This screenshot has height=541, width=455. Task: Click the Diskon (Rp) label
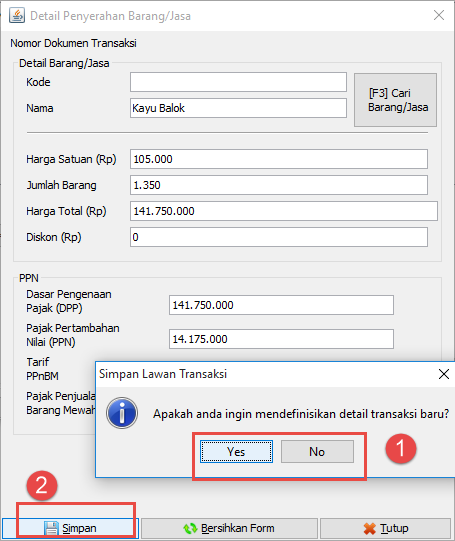pos(54,237)
